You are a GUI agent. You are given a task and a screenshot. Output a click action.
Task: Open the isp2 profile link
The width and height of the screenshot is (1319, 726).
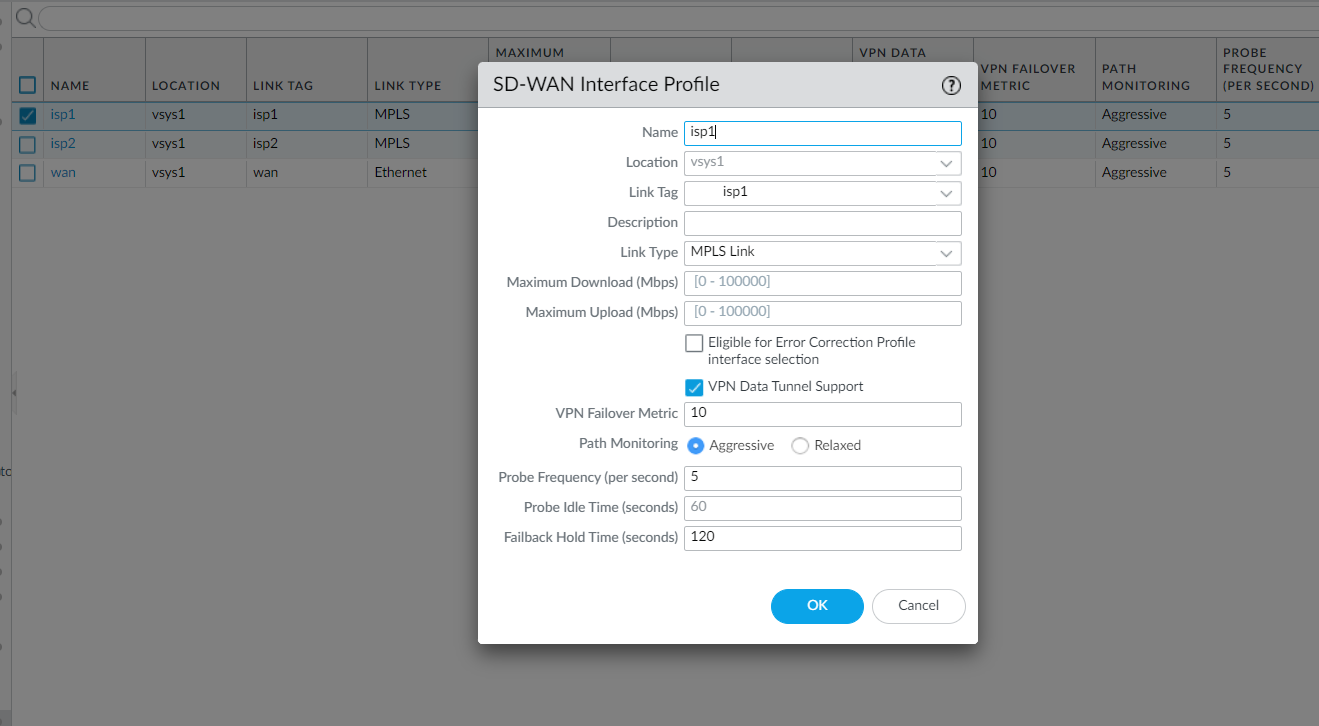(x=63, y=143)
